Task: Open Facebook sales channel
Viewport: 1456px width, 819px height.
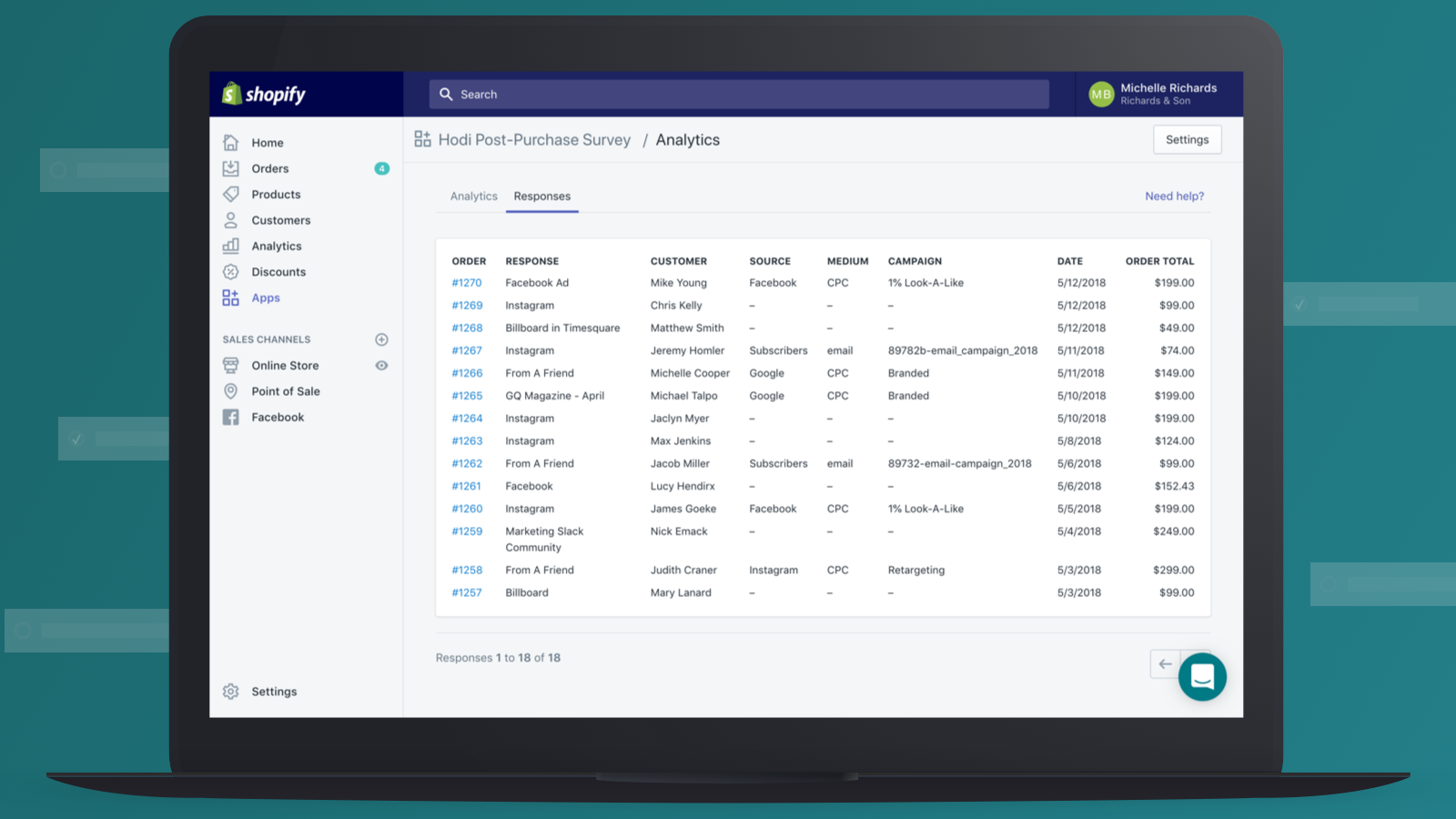Action: tap(278, 417)
